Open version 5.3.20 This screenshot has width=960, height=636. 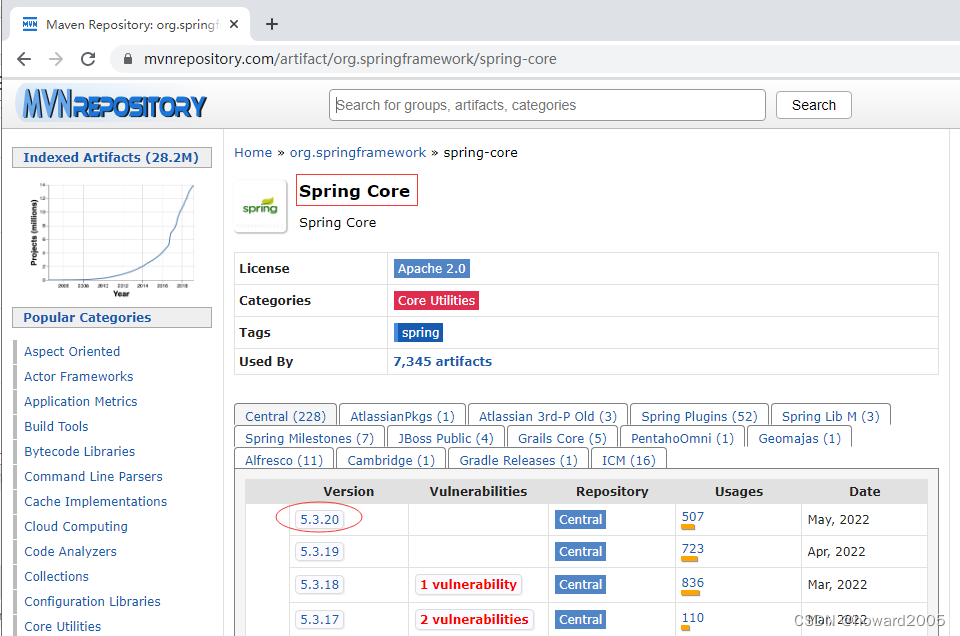point(320,519)
